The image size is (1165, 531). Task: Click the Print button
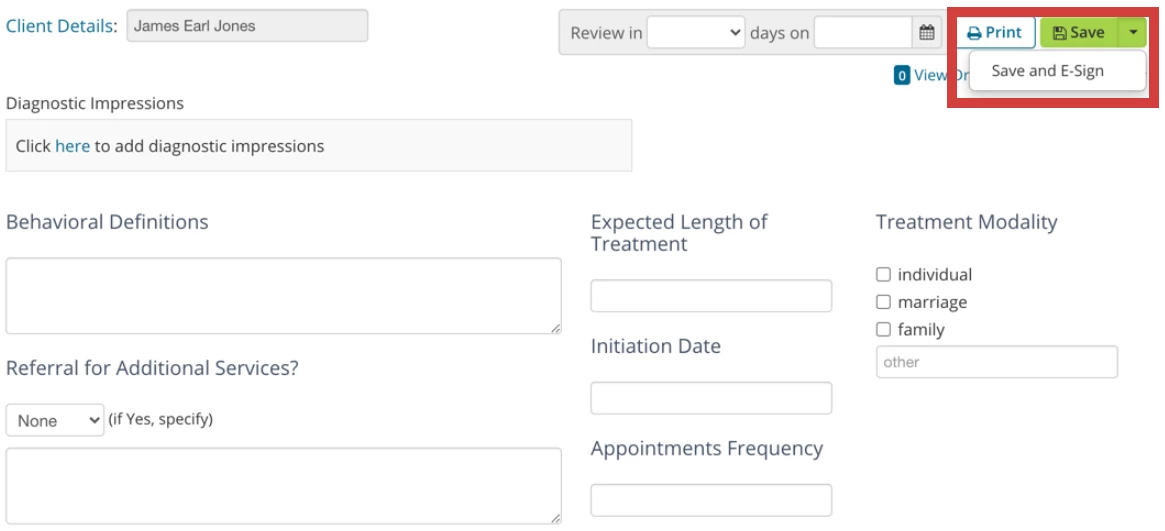(x=994, y=33)
